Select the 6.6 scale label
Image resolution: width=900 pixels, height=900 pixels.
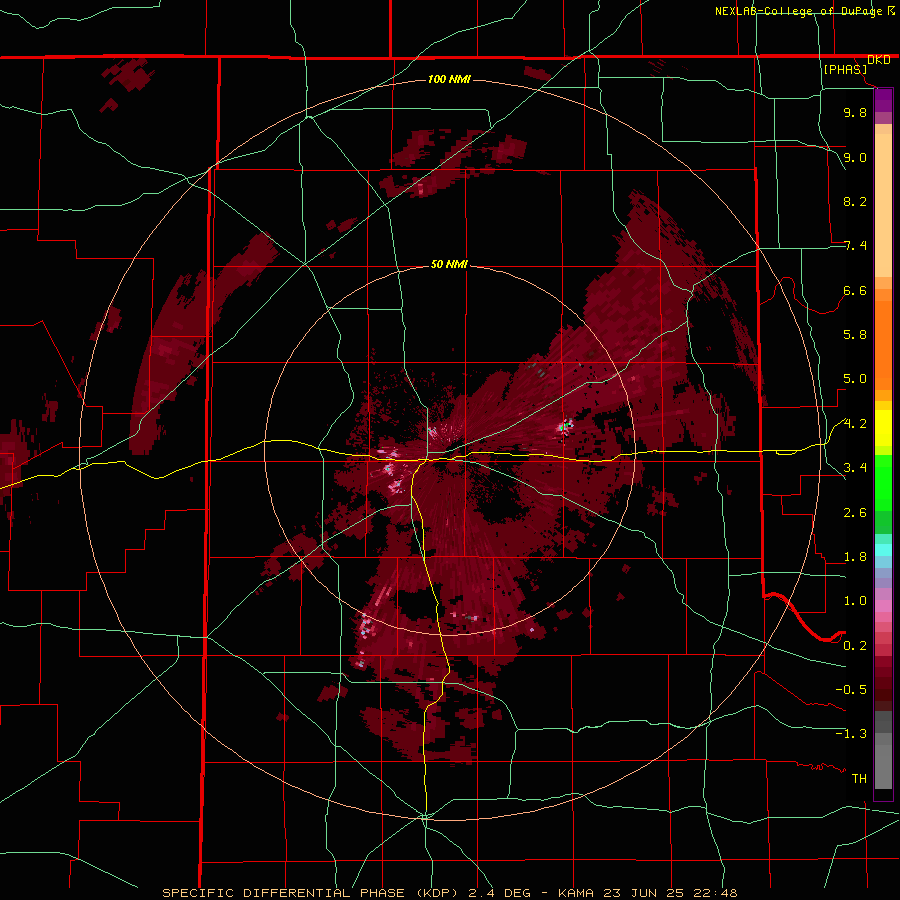[855, 290]
